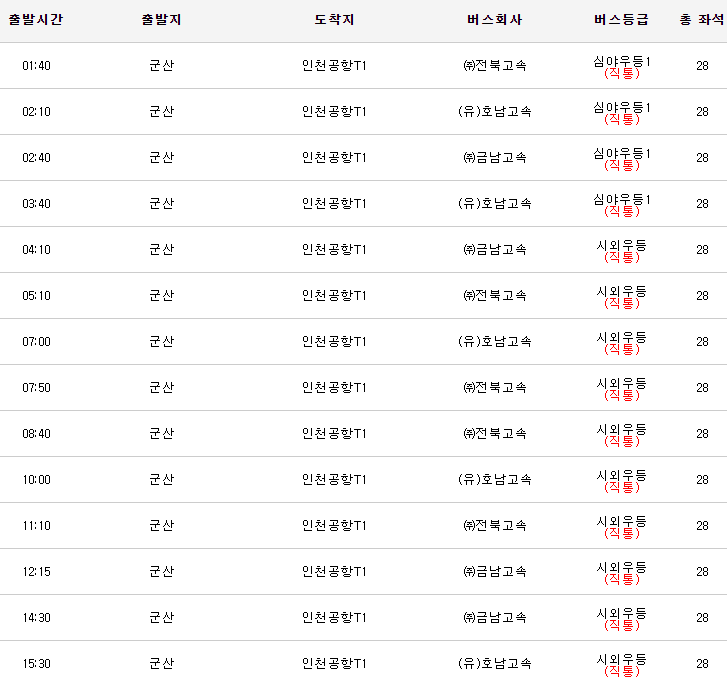
Task: Click the 출발지 column header
Action: [x=161, y=19]
